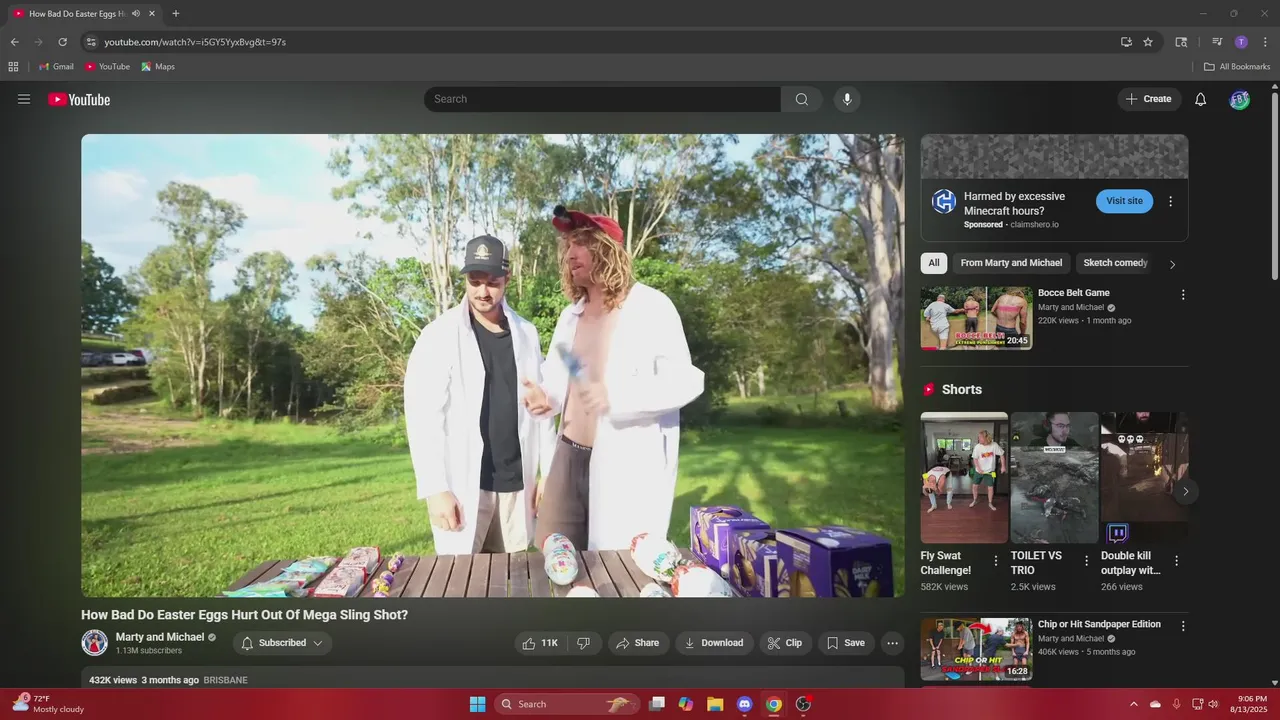This screenshot has width=1280, height=720.
Task: Reload the page in Chrome
Action: tap(62, 42)
